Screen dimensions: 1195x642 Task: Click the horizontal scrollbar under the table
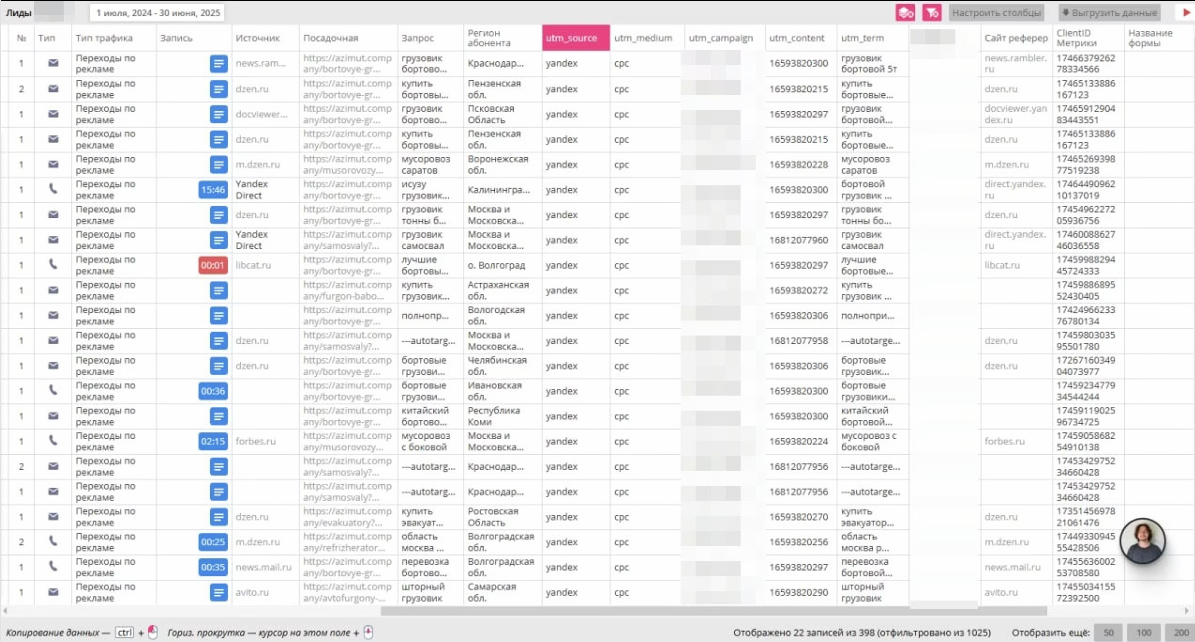[713, 611]
